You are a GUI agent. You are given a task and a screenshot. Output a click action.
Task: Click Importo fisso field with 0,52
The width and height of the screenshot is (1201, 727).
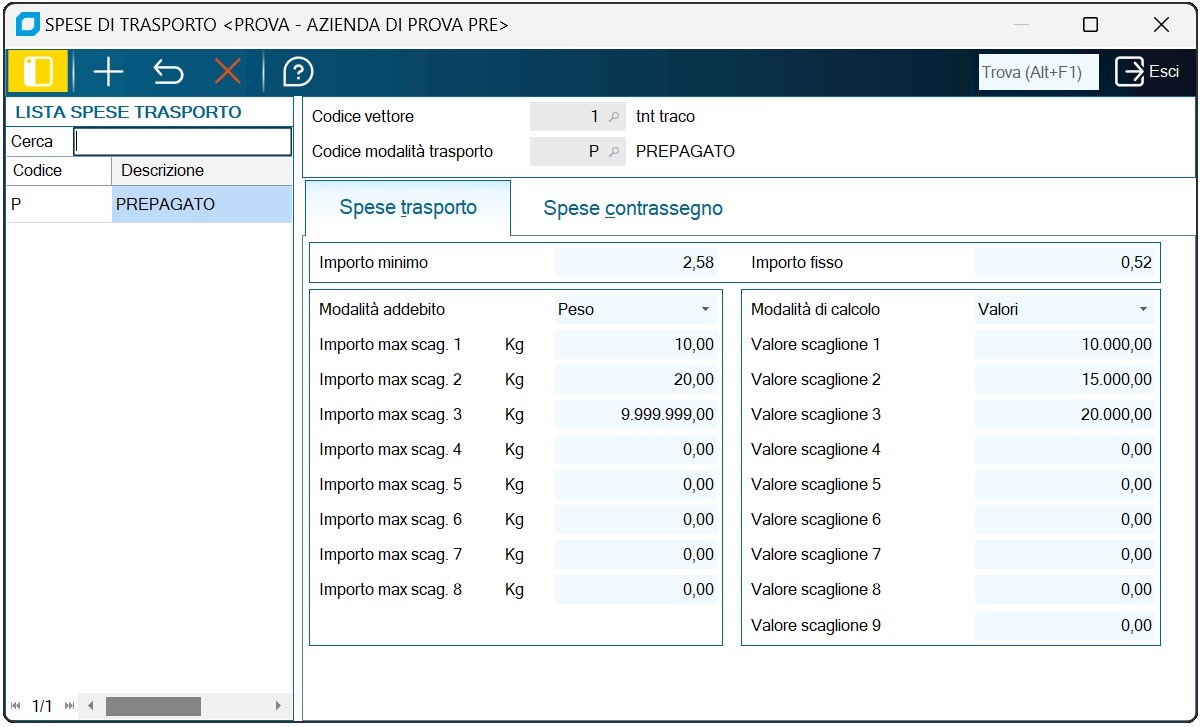point(1065,263)
